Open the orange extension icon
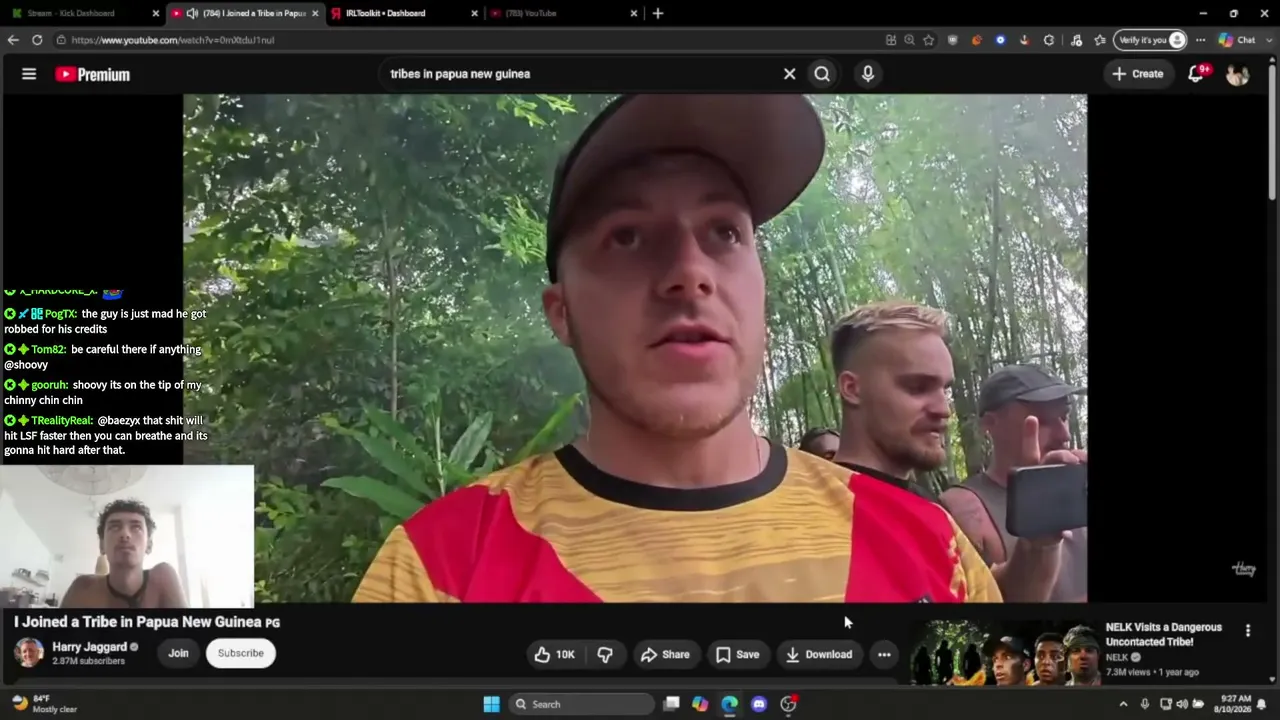1280x720 pixels. 977,40
